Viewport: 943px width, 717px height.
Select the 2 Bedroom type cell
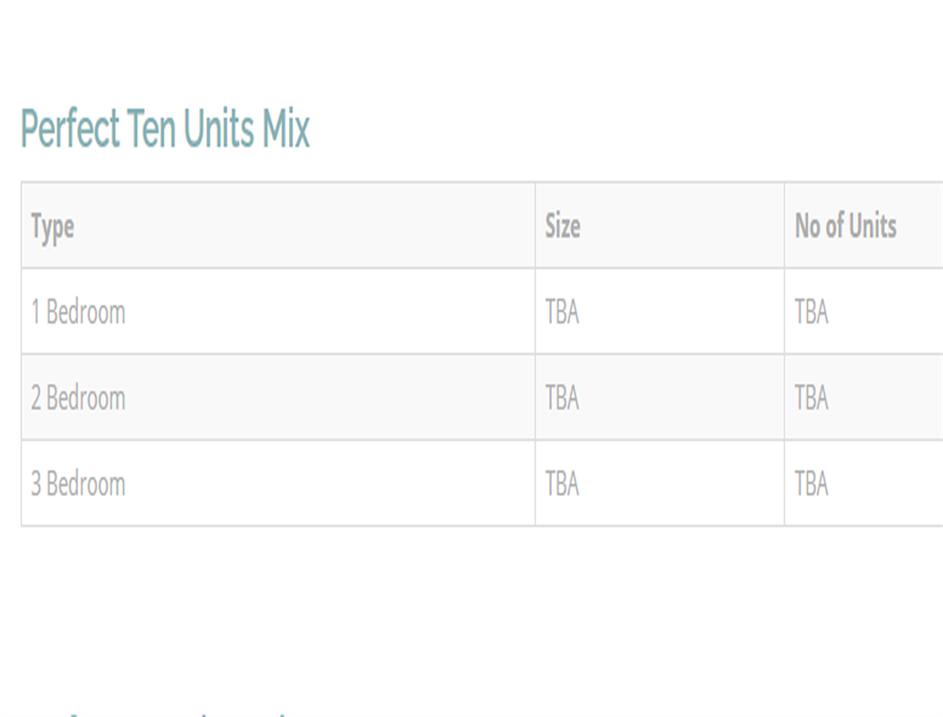(x=78, y=398)
